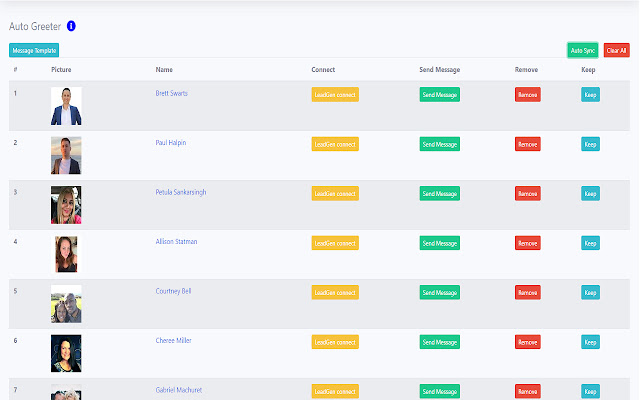Click LeadGen connect for Petula Sankarsingh

(x=335, y=193)
